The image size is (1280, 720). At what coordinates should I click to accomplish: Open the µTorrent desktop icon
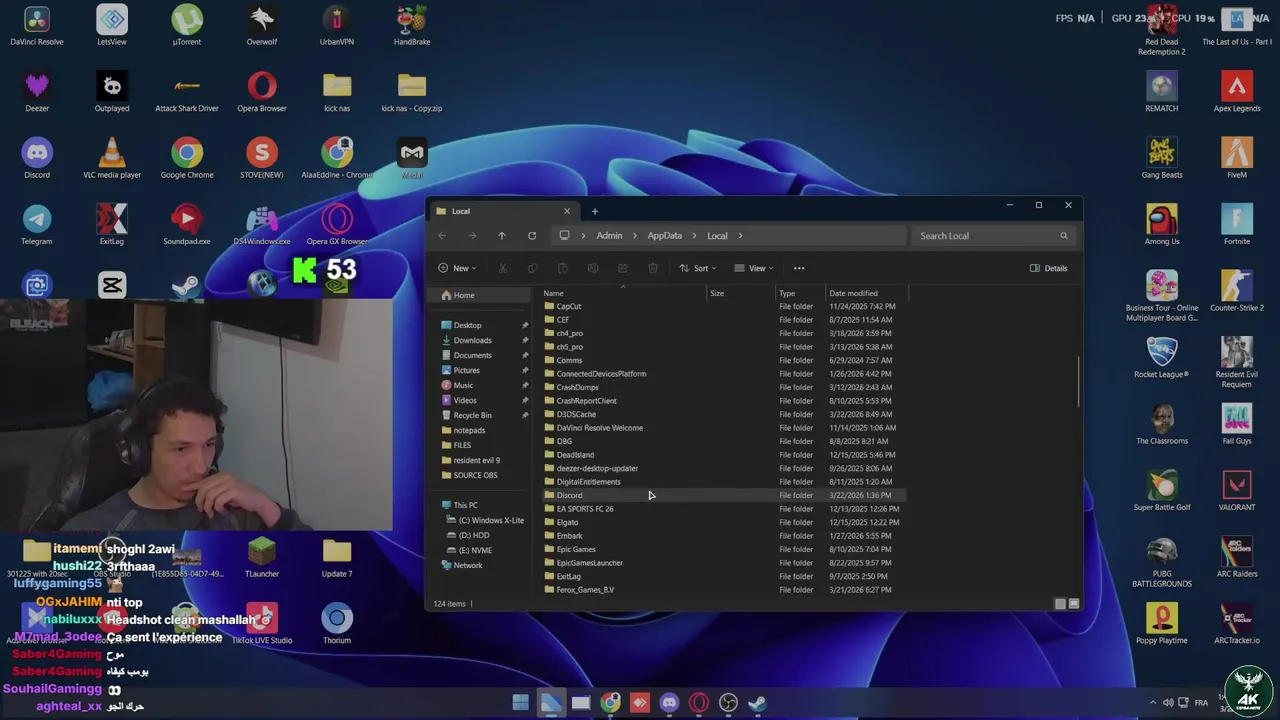(x=187, y=27)
